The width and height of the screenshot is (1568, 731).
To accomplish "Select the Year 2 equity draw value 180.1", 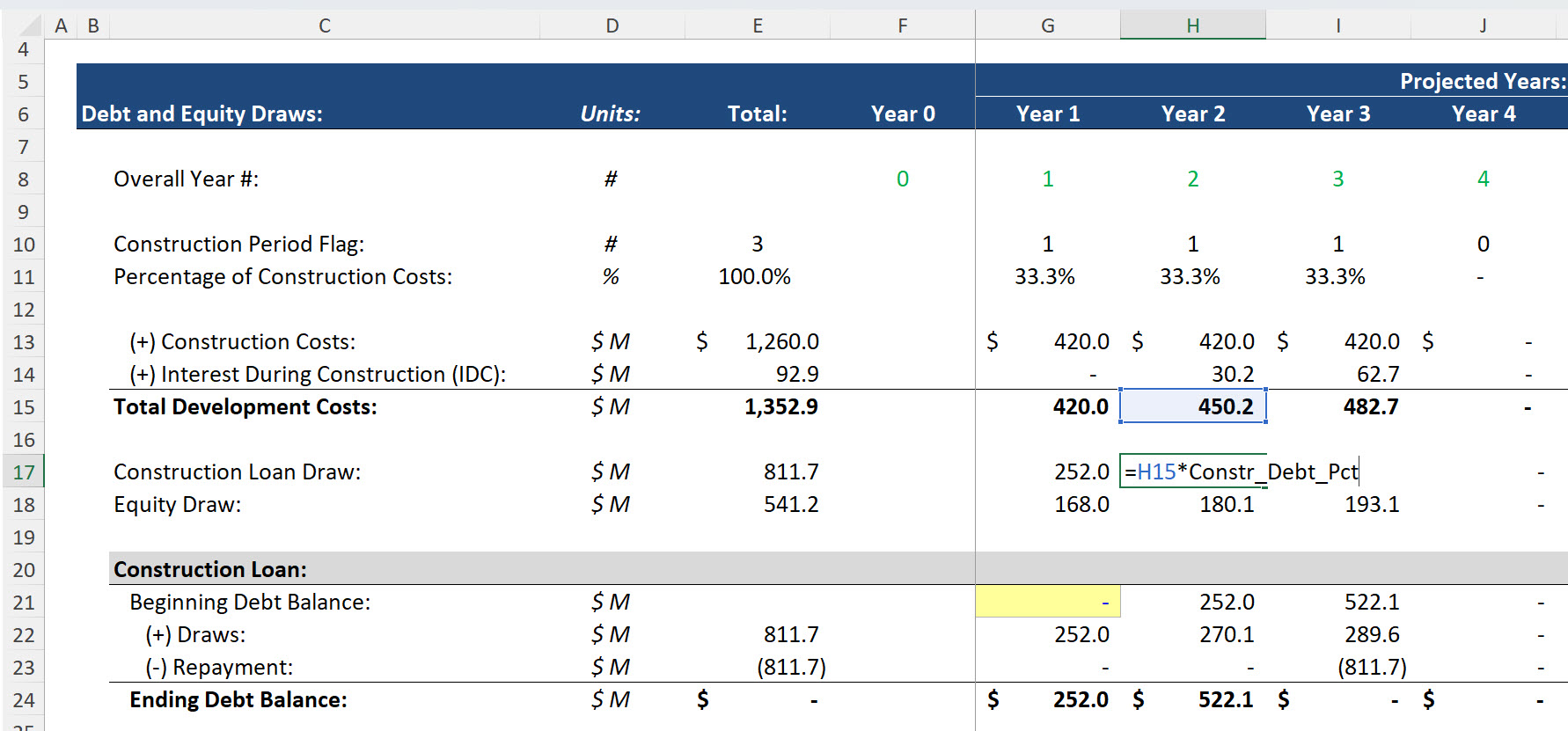I will (1227, 505).
